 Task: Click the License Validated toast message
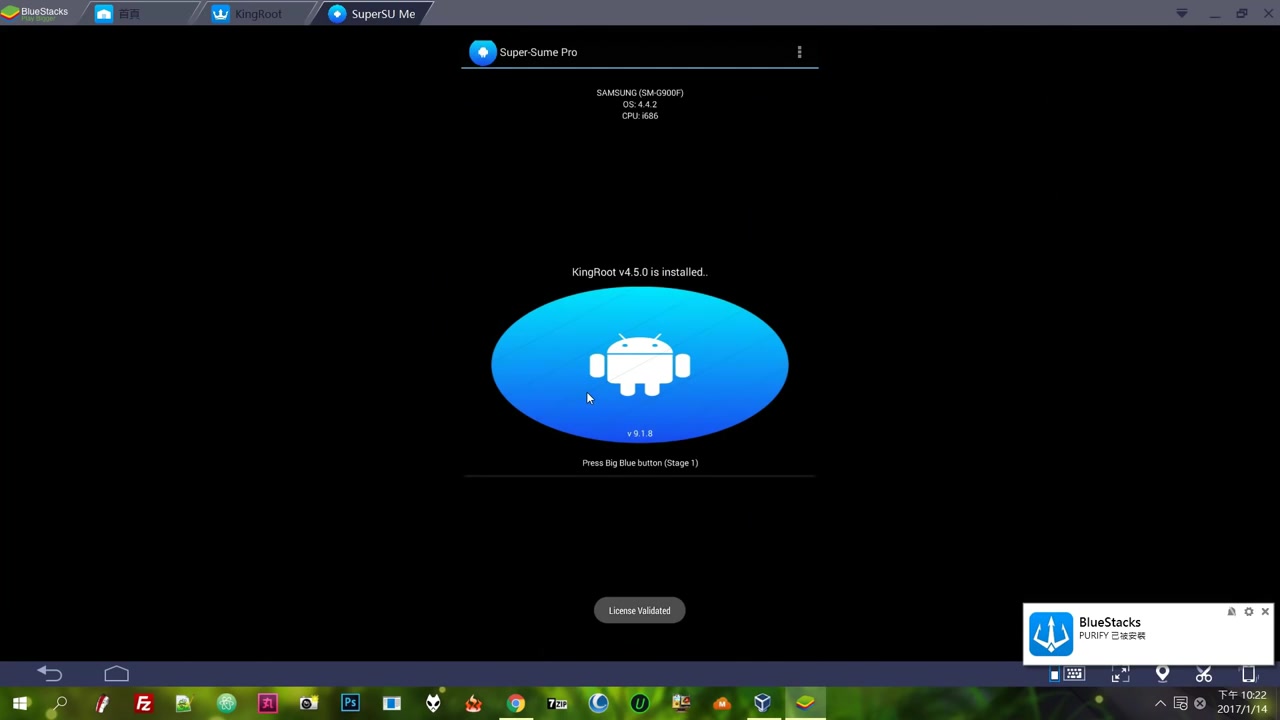pos(640,611)
